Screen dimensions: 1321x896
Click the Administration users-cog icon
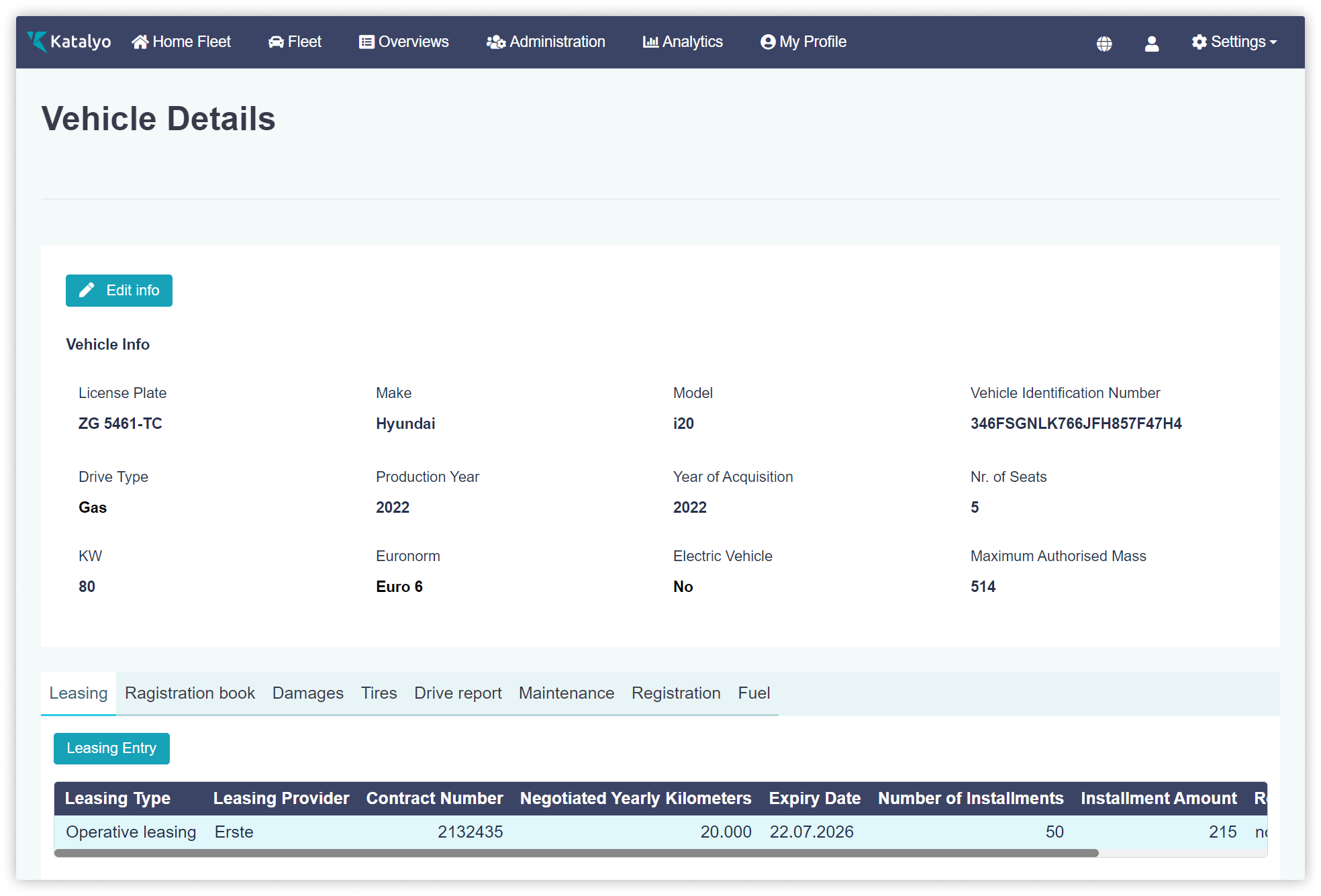[495, 42]
